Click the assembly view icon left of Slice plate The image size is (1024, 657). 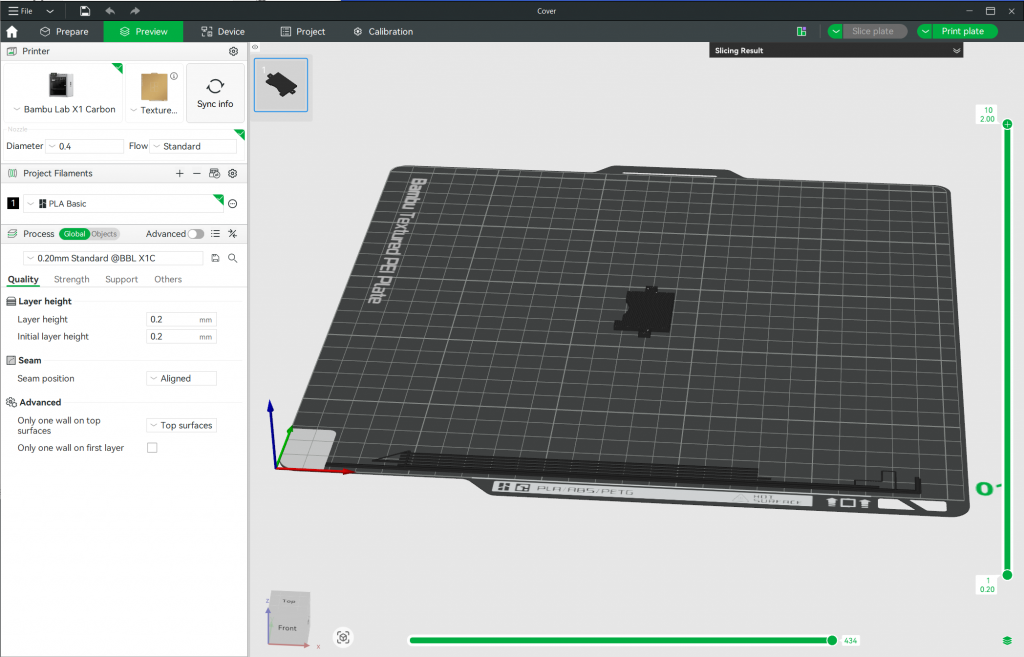pyautogui.click(x=801, y=32)
